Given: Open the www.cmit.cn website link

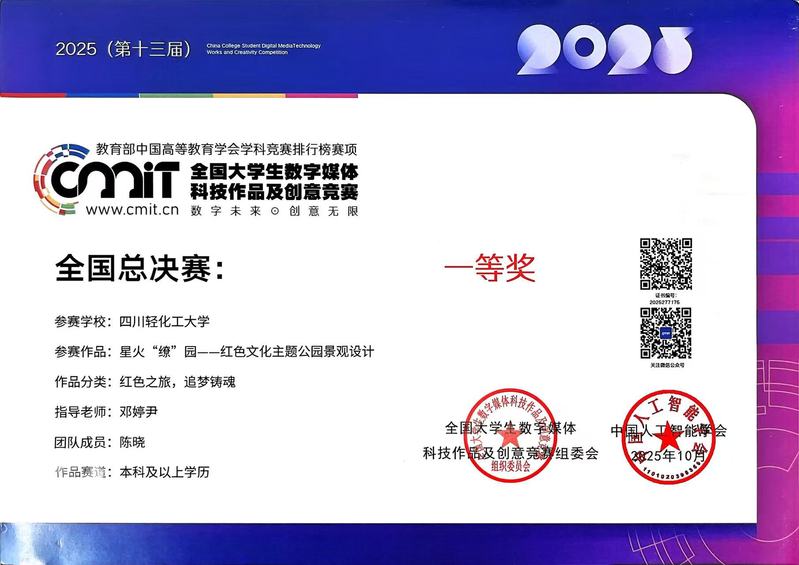Looking at the screenshot, I should (131, 210).
